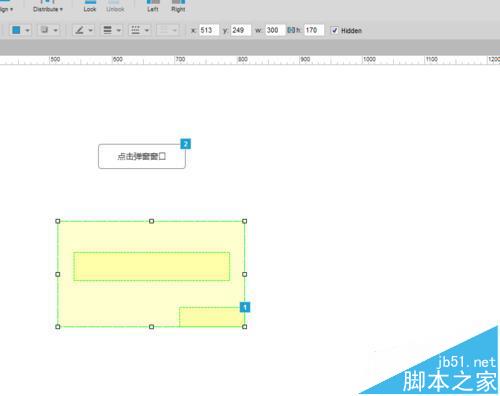Toggle the keep aspect ratio lock

[291, 30]
